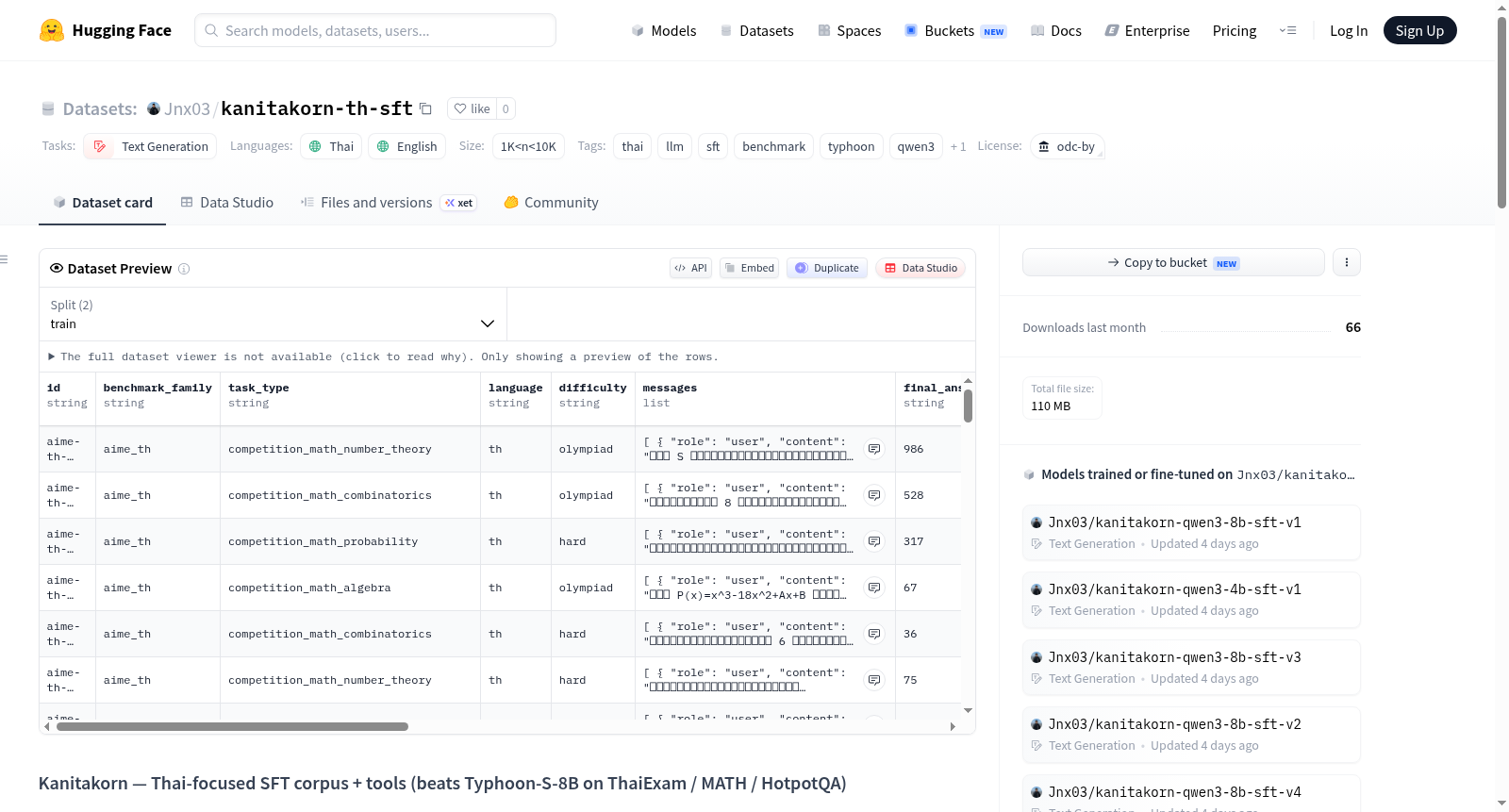The height and width of the screenshot is (812, 1509).
Task: Open Models in the top navigation
Action: click(x=664, y=30)
